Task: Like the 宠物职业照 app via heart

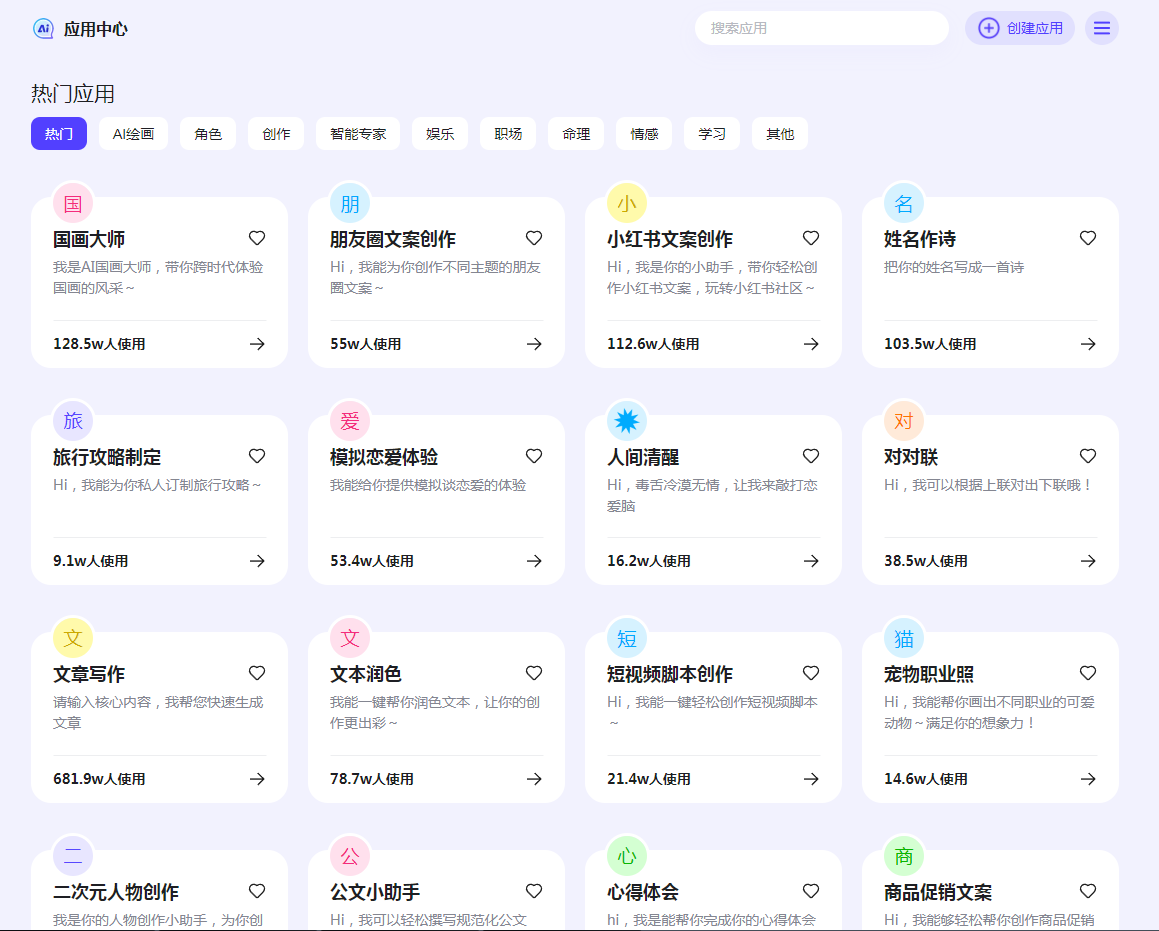Action: click(1088, 673)
